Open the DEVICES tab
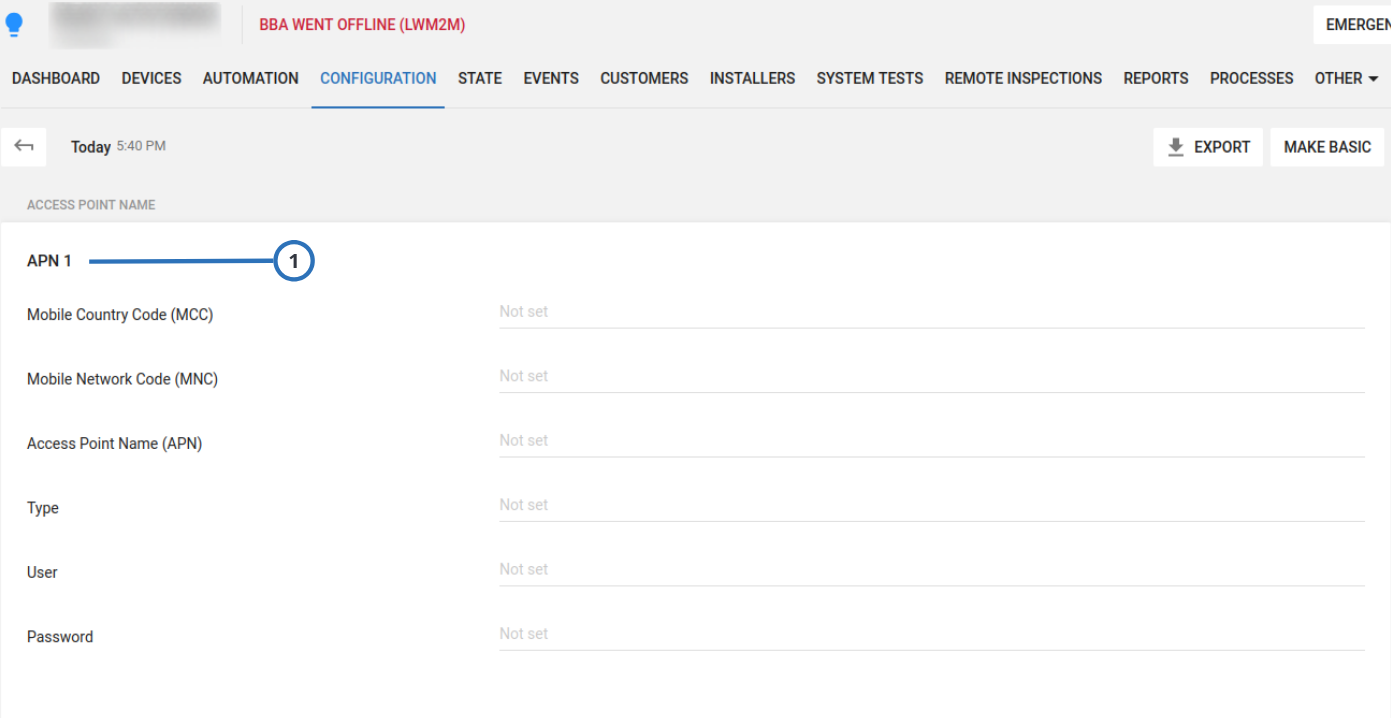 tap(151, 78)
